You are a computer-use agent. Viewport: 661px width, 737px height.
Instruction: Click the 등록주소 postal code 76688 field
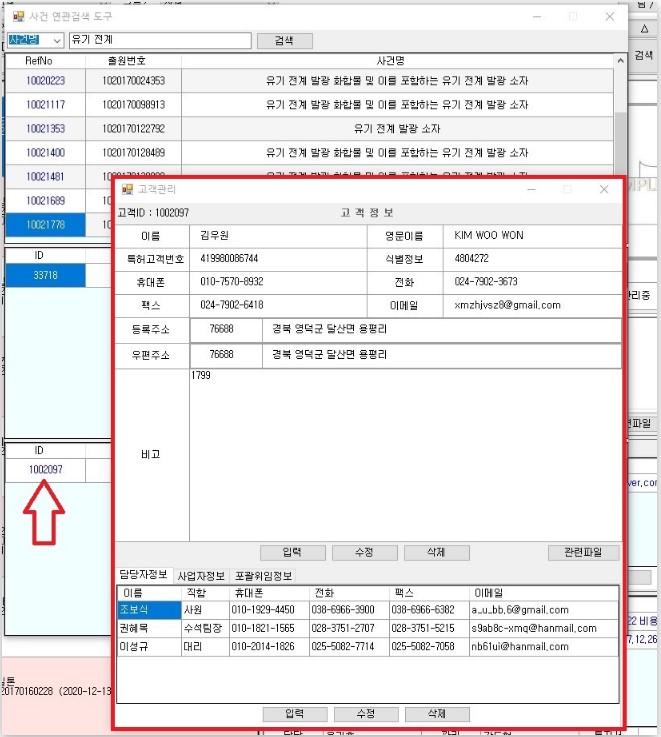pos(226,329)
